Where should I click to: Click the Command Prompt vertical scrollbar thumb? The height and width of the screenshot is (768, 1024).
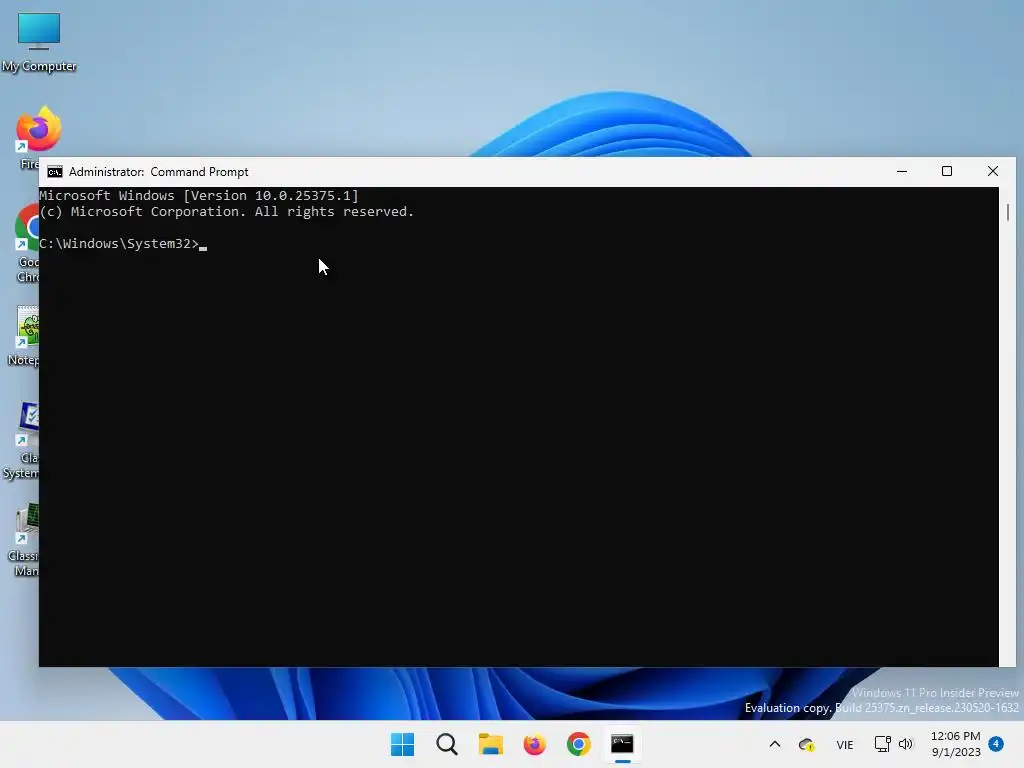(x=1008, y=212)
